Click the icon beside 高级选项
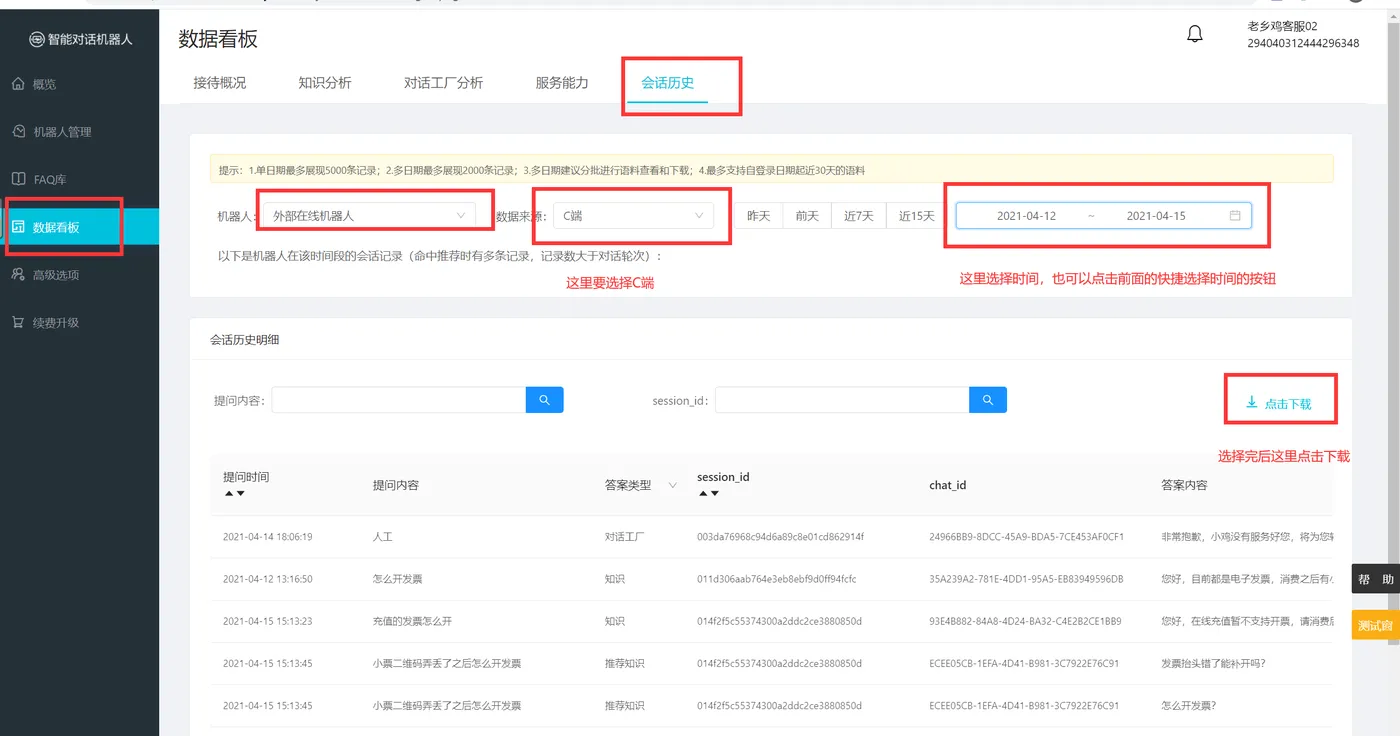 pos(18,274)
